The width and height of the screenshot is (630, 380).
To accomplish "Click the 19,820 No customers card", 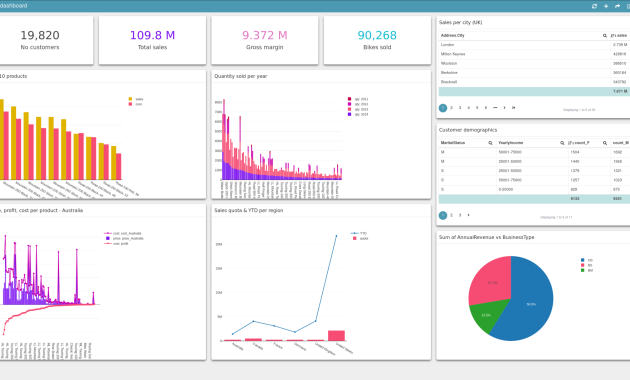I will point(46,40).
